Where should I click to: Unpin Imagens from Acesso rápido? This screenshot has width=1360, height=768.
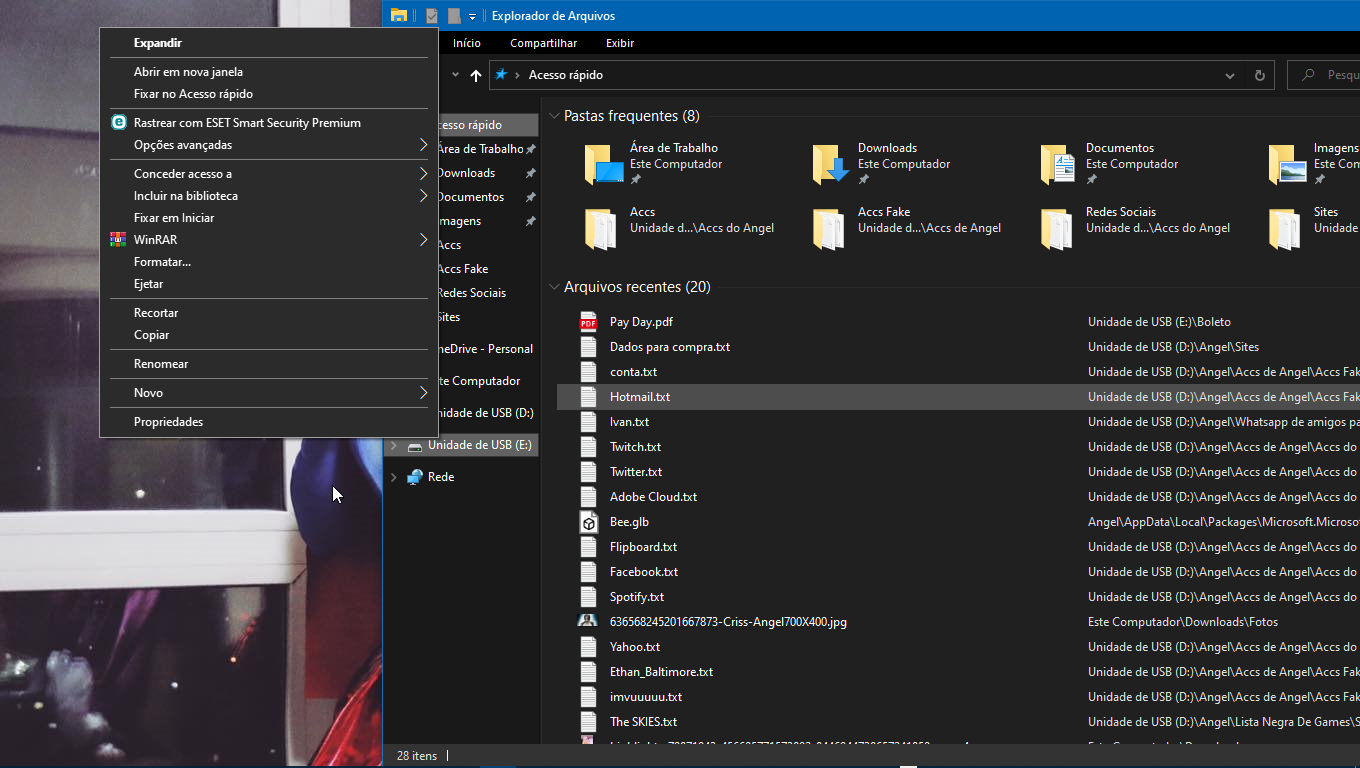tap(530, 220)
